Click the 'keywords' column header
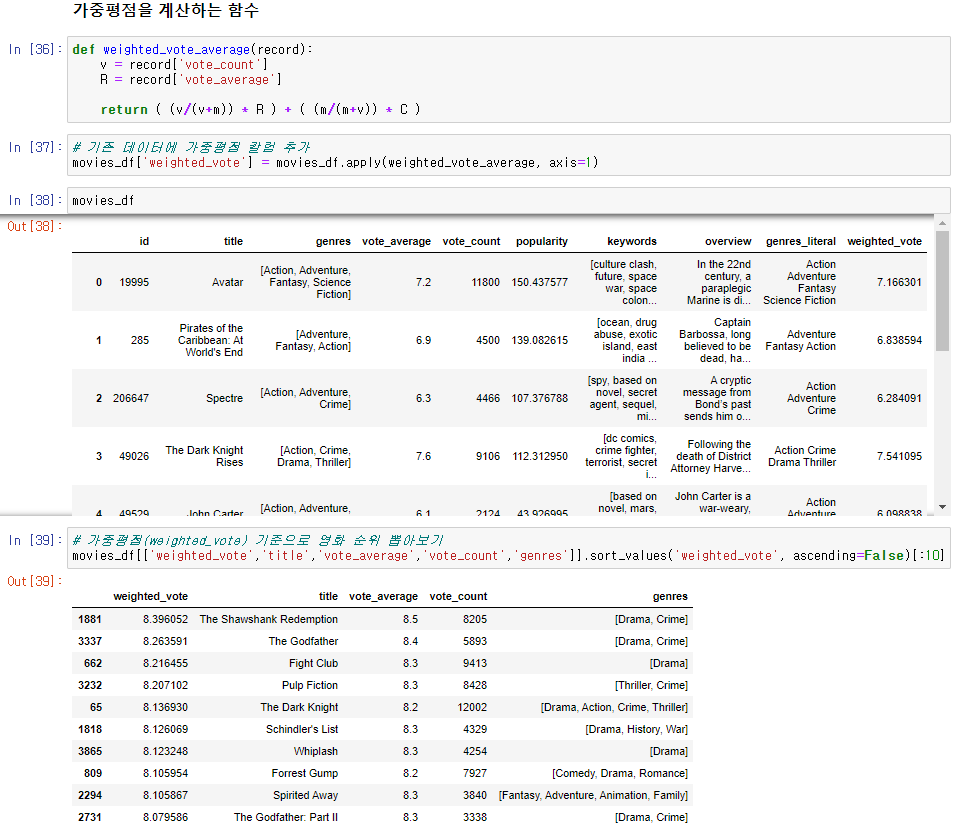The image size is (954, 835). [x=632, y=241]
